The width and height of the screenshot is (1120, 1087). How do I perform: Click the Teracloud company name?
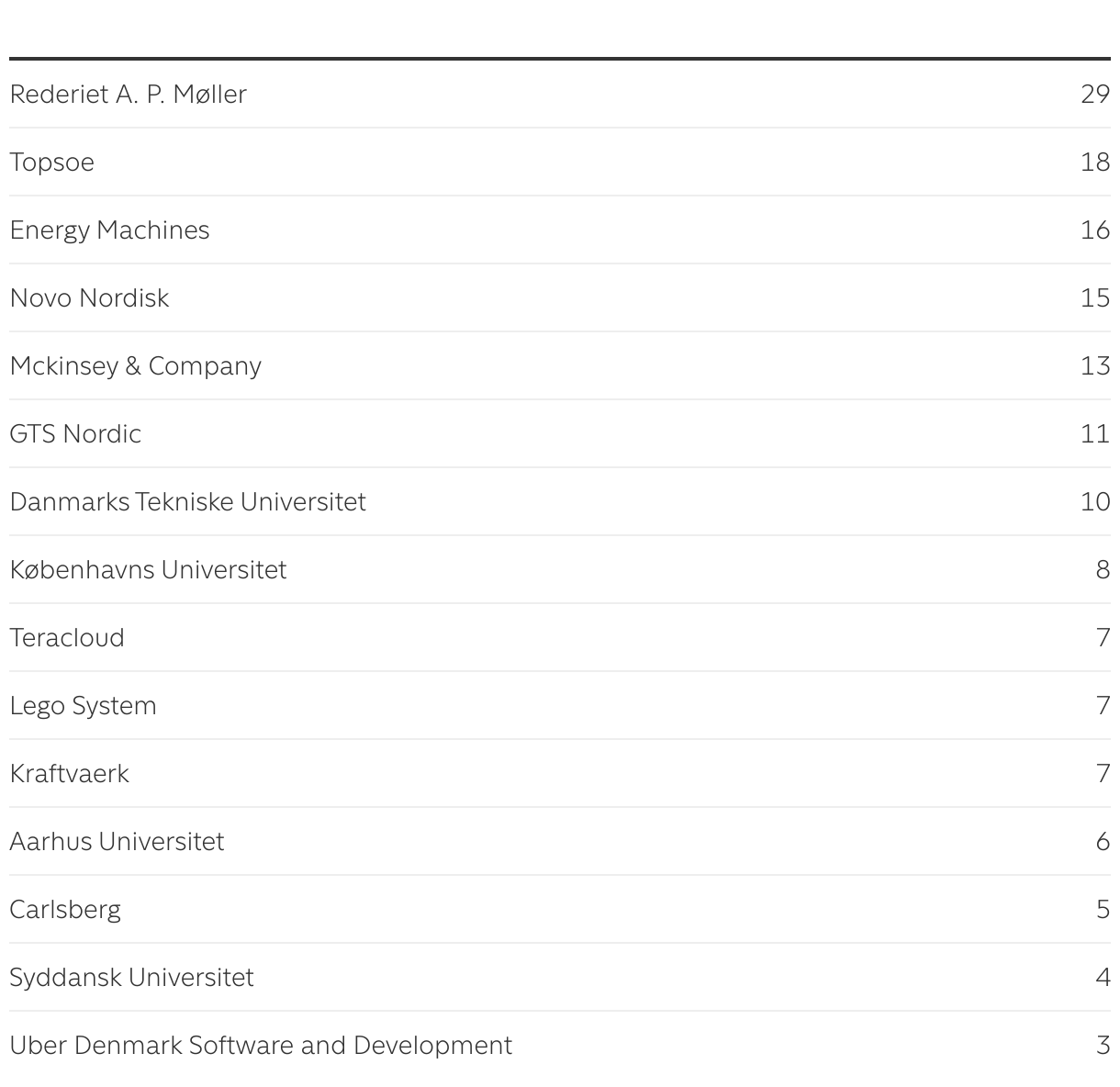(67, 638)
